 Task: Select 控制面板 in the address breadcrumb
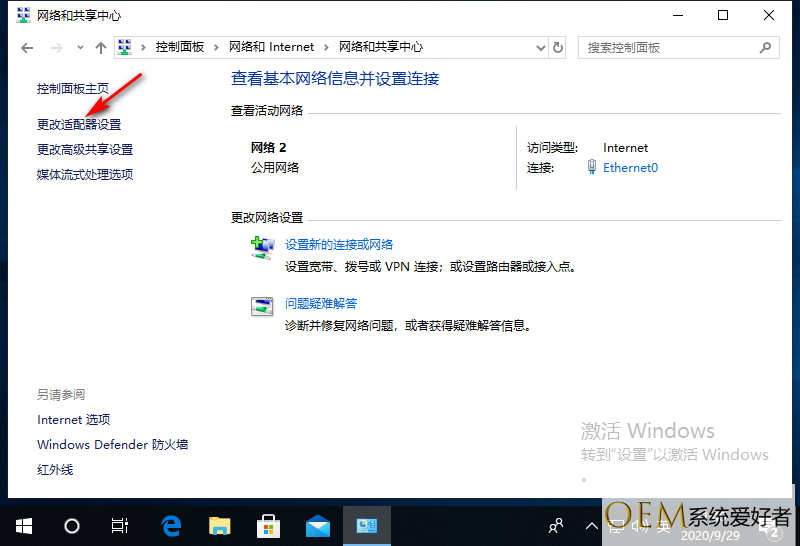tap(181, 47)
